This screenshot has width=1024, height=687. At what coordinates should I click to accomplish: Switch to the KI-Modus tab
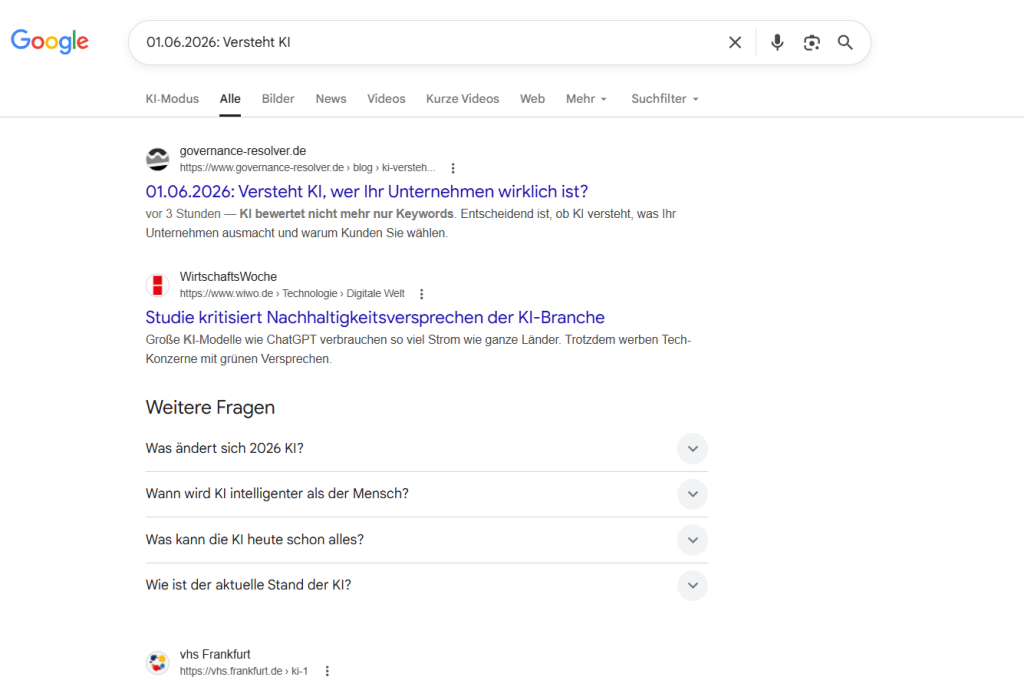[x=172, y=99]
